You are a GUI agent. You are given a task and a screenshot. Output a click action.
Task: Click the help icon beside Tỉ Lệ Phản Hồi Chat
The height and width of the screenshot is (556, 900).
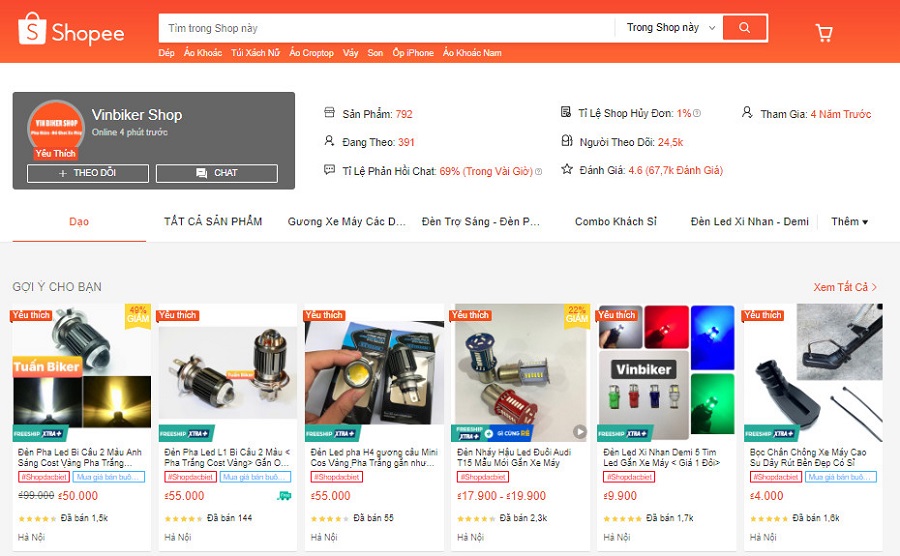point(538,172)
